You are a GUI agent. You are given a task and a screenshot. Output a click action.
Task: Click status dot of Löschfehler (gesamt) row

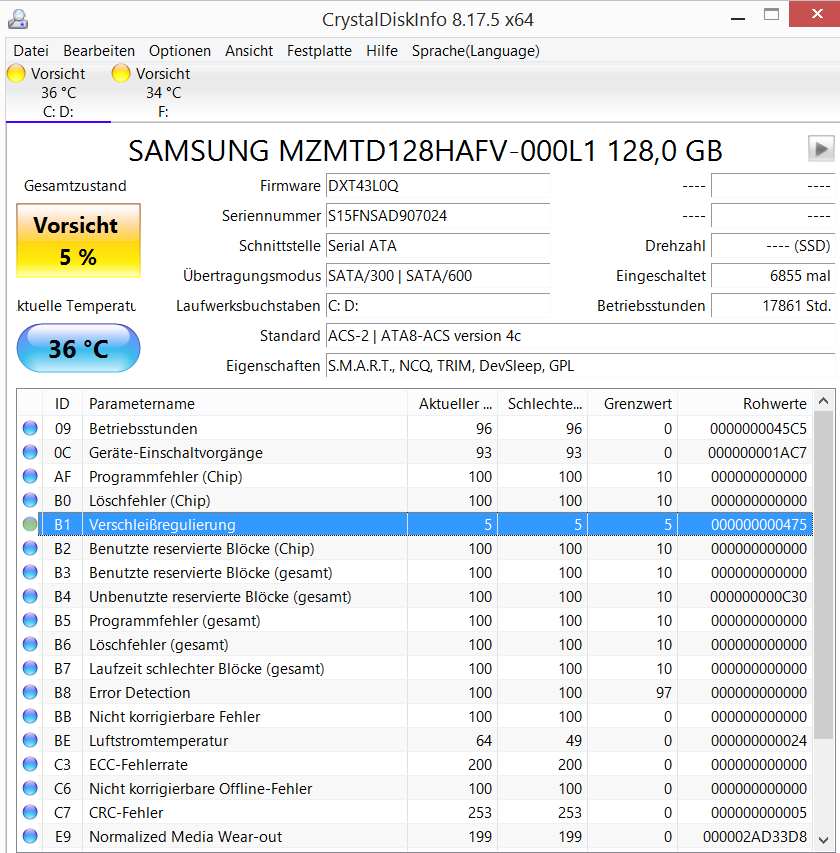30,644
